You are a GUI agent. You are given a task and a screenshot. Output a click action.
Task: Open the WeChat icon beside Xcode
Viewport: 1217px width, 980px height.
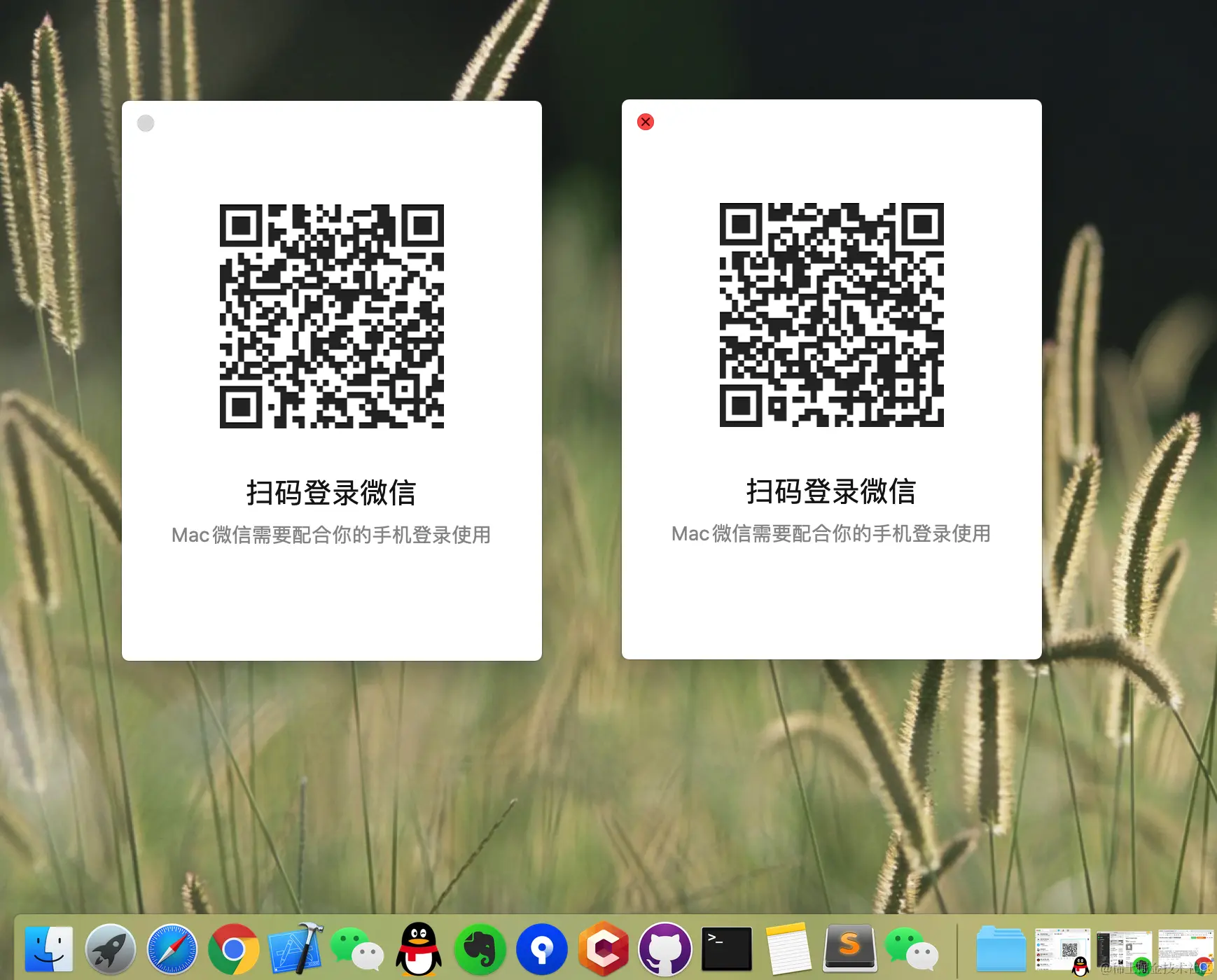coord(357,949)
